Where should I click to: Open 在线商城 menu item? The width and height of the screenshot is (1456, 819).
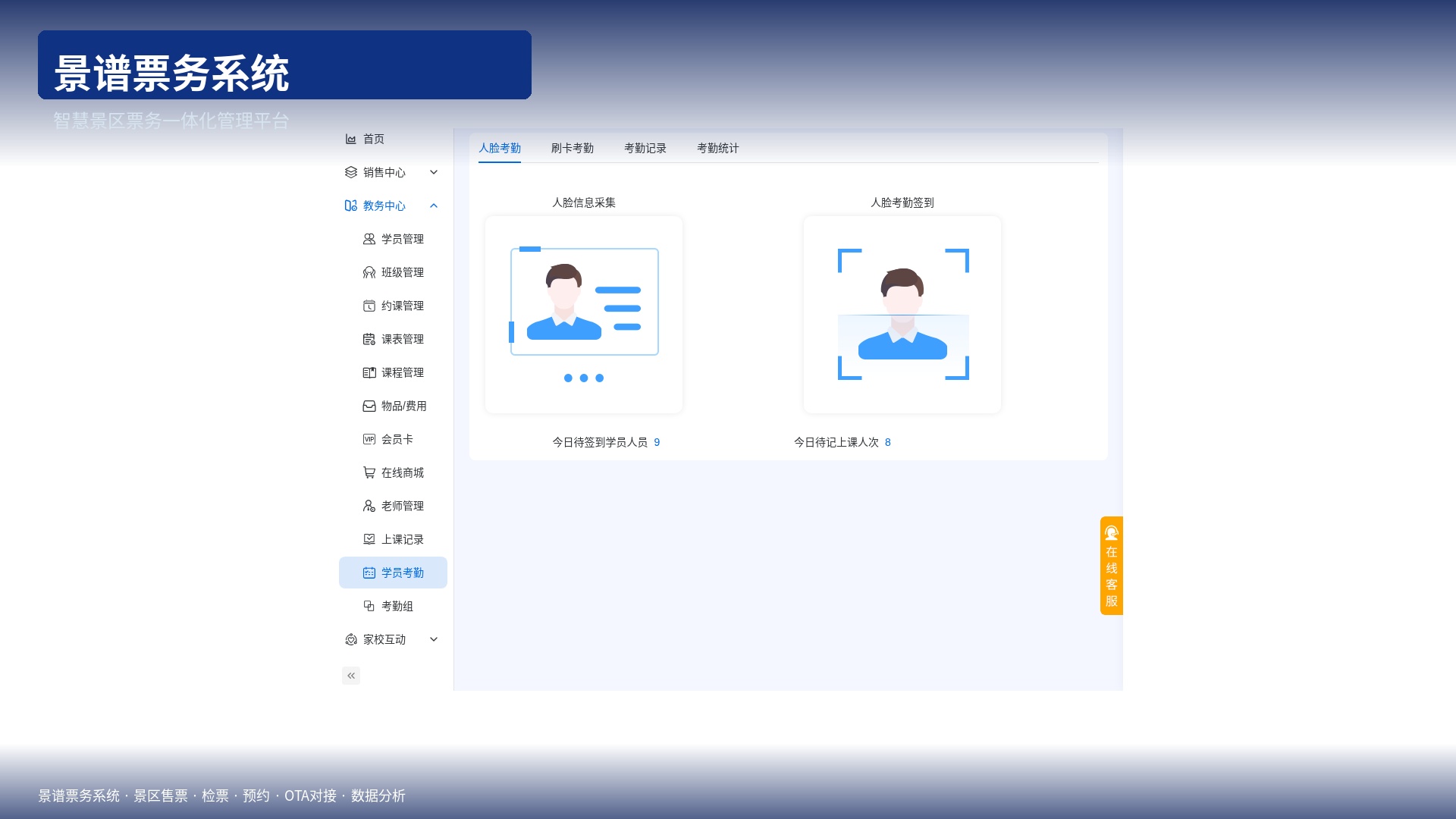(393, 472)
